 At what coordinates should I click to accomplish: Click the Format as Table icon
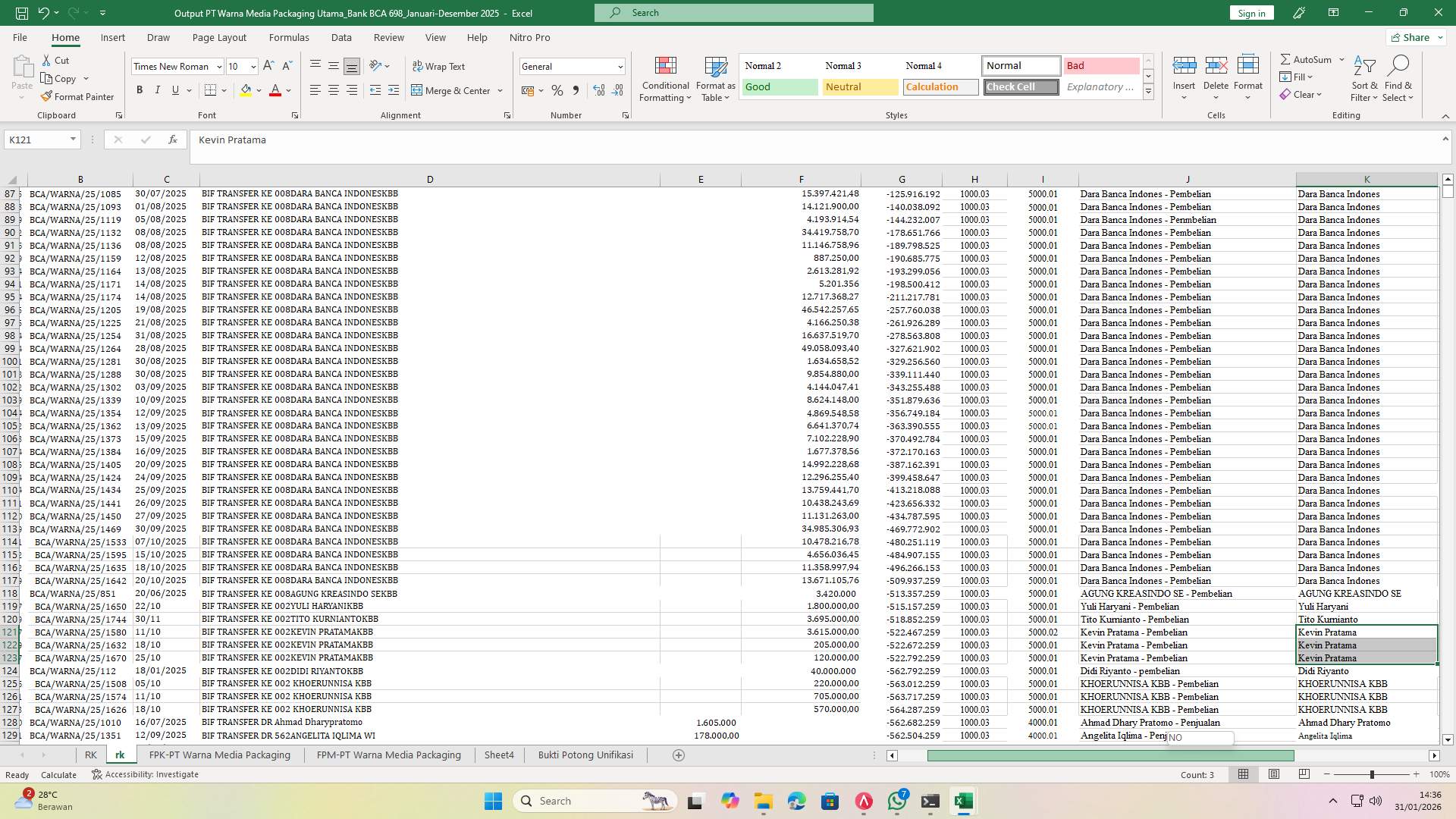(x=714, y=78)
